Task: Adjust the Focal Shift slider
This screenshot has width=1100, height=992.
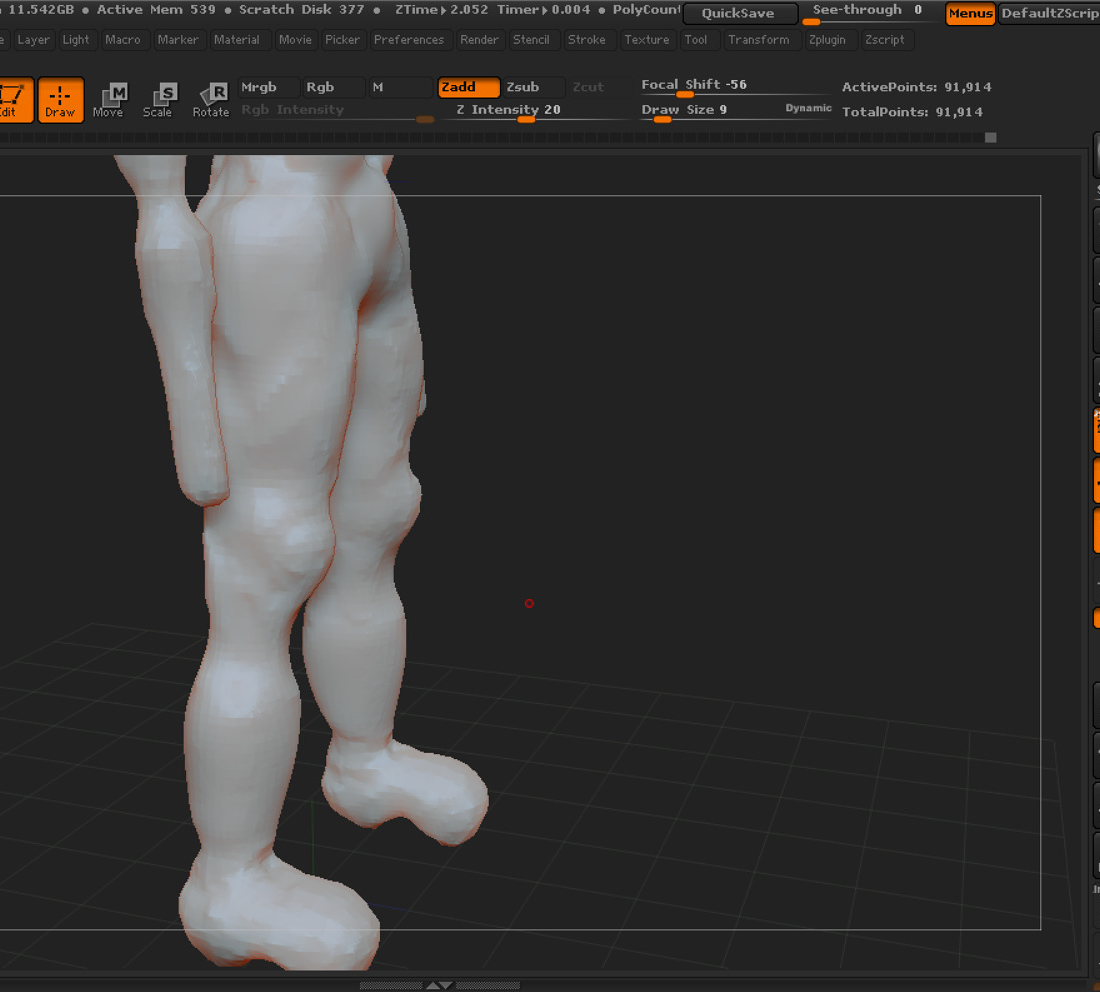Action: [x=734, y=86]
